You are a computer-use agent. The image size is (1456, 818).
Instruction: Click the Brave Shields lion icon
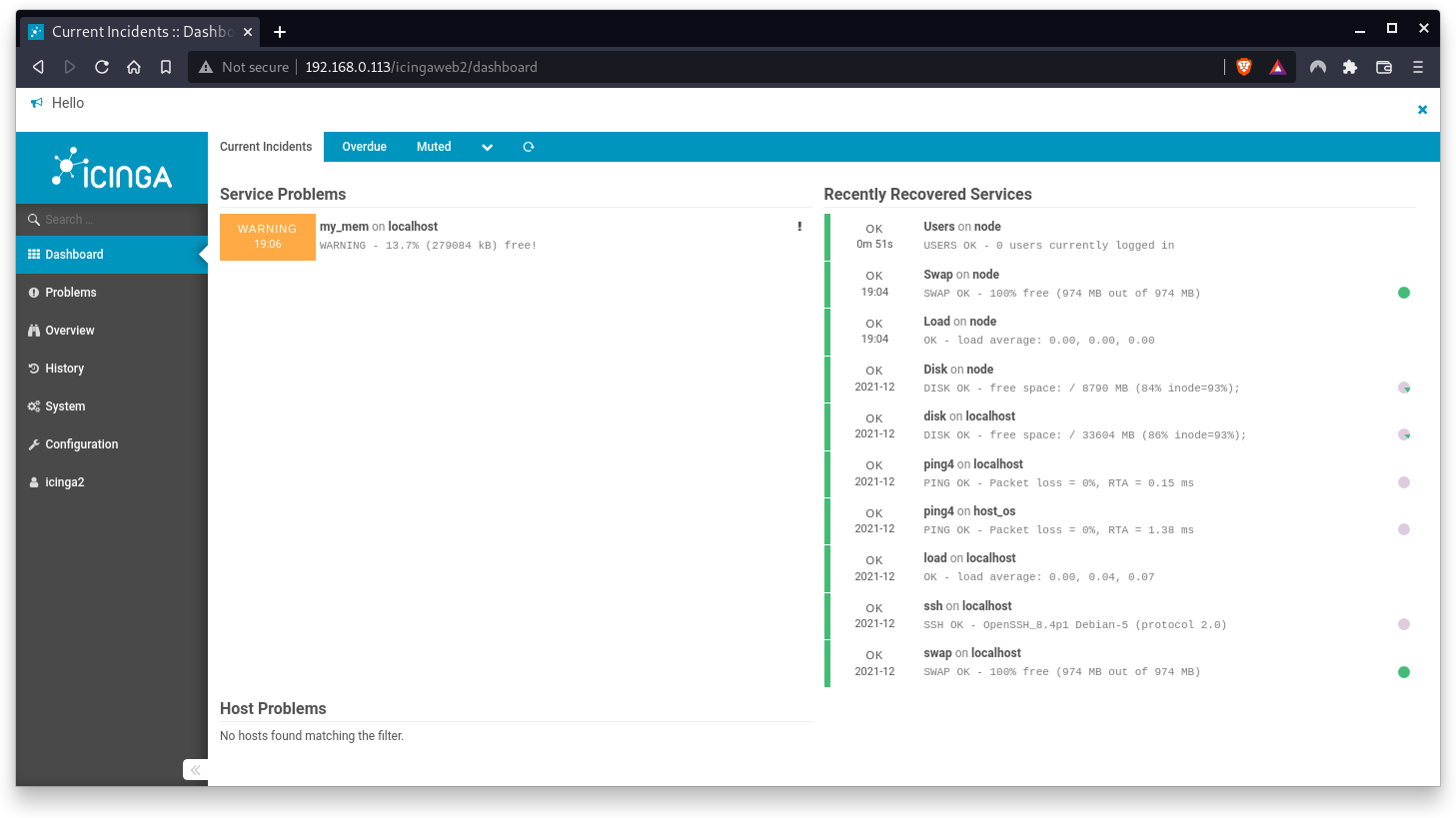1244,66
